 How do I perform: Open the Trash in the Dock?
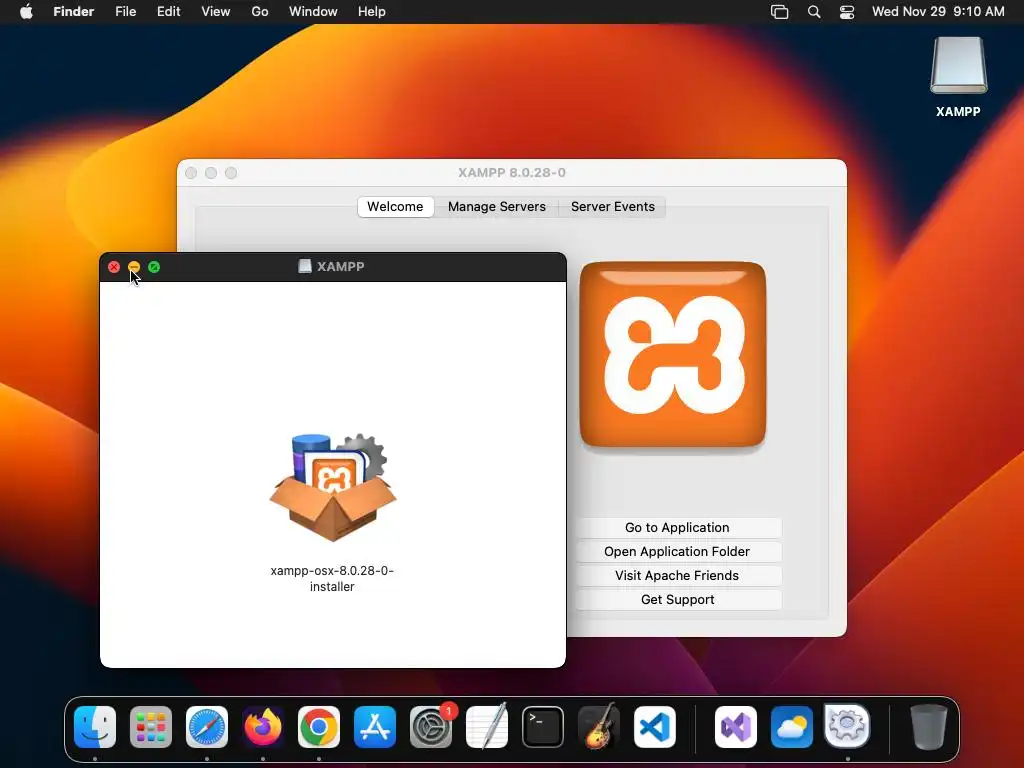929,727
